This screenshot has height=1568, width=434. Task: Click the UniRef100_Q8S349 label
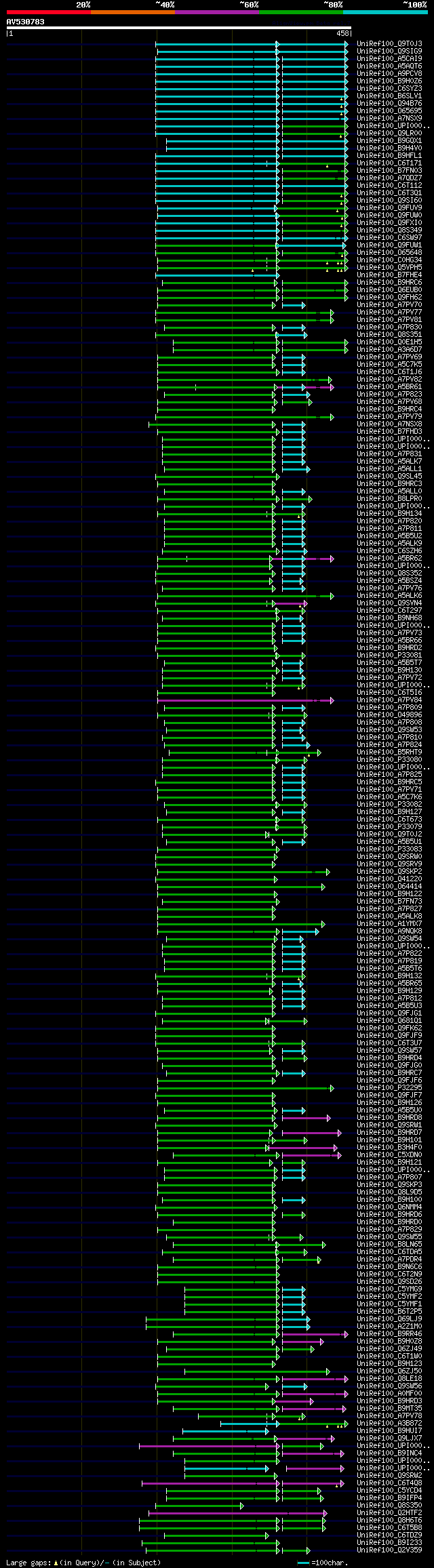389,230
